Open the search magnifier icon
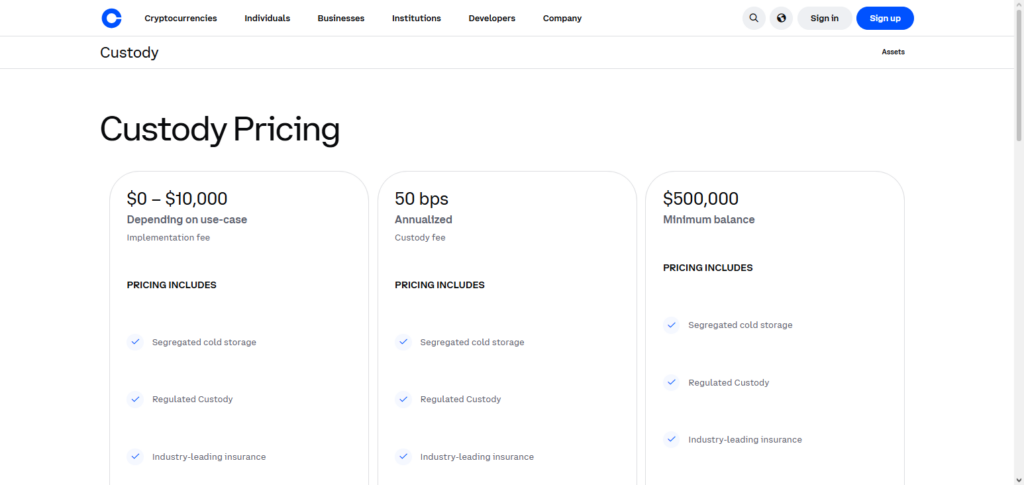 click(754, 18)
